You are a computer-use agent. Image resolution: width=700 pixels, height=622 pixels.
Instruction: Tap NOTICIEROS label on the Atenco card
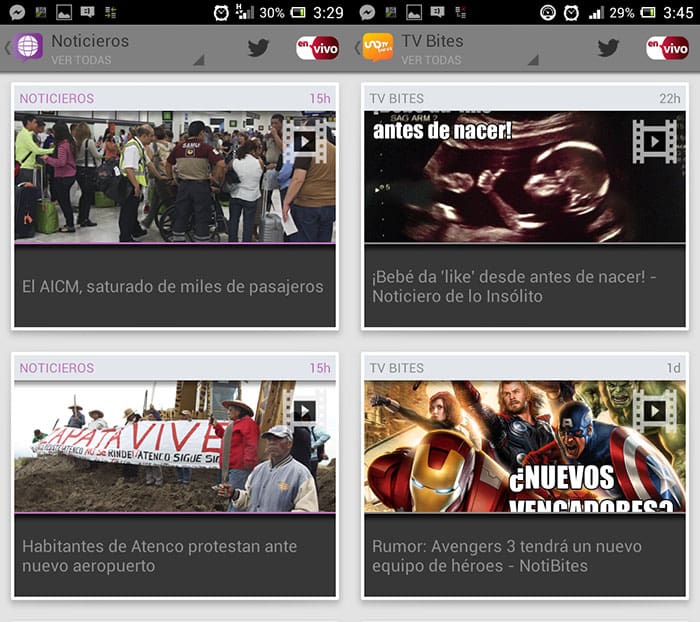click(57, 368)
